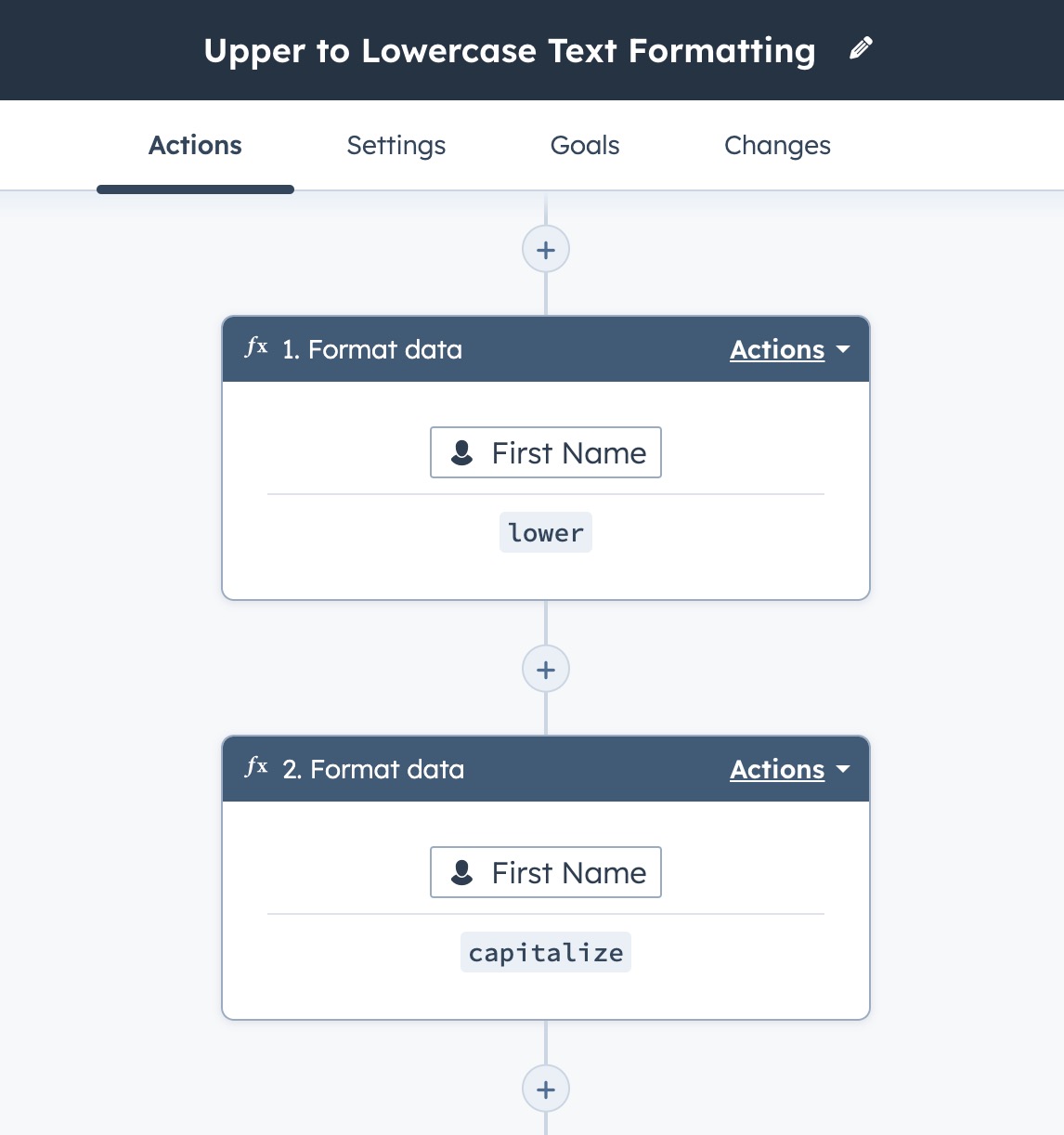This screenshot has height=1135, width=1064.
Task: Click the plus button above step 1
Action: pos(546,250)
